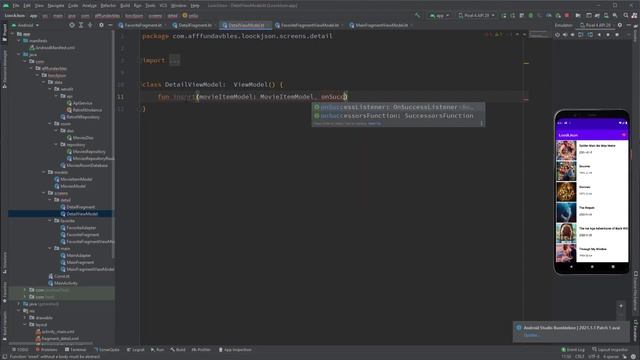This screenshot has height=360, width=640.
Task: Open the app run configuration dropdown
Action: pos(439,16)
